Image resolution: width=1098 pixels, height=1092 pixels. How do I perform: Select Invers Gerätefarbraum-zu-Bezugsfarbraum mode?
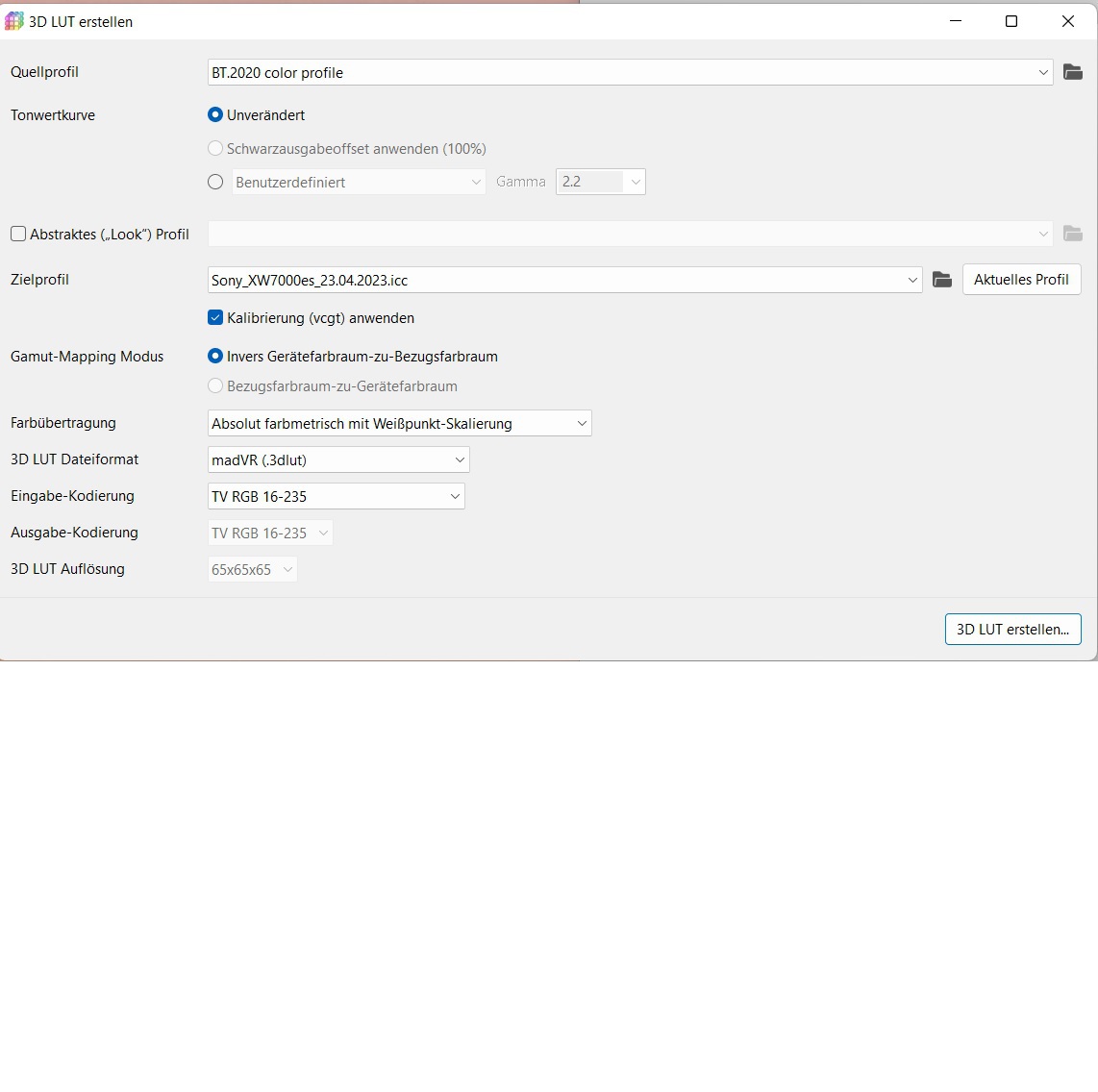tap(215, 357)
